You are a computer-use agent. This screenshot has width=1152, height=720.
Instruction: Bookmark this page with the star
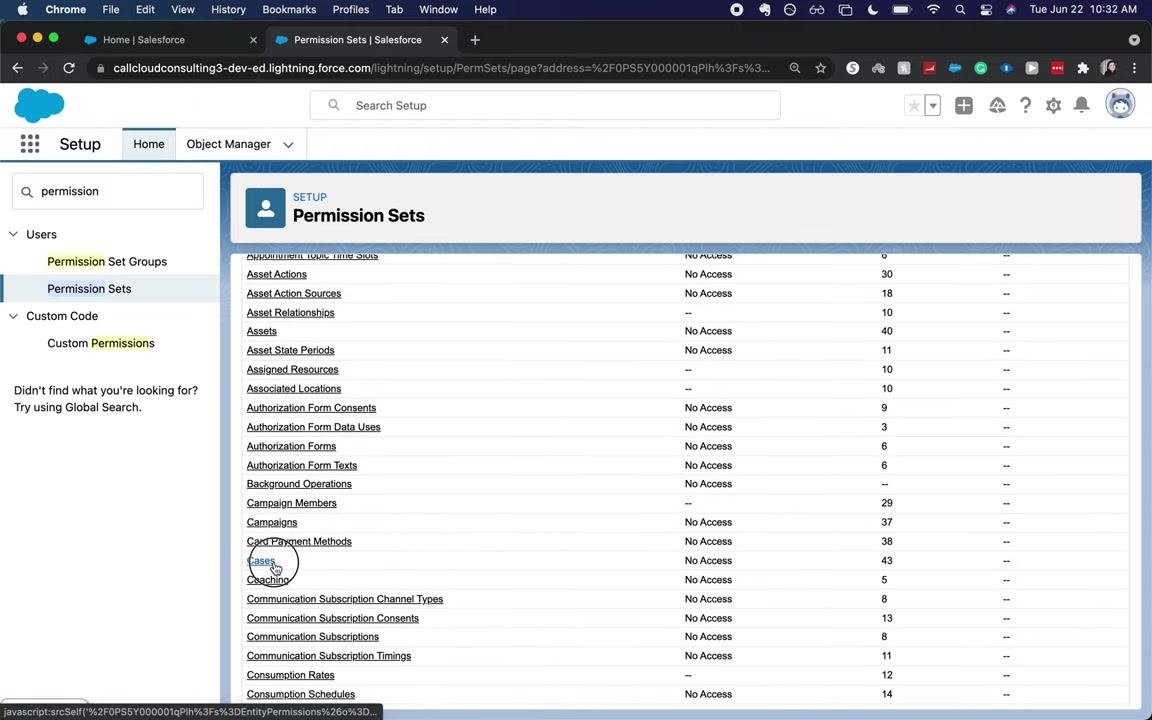pos(821,68)
